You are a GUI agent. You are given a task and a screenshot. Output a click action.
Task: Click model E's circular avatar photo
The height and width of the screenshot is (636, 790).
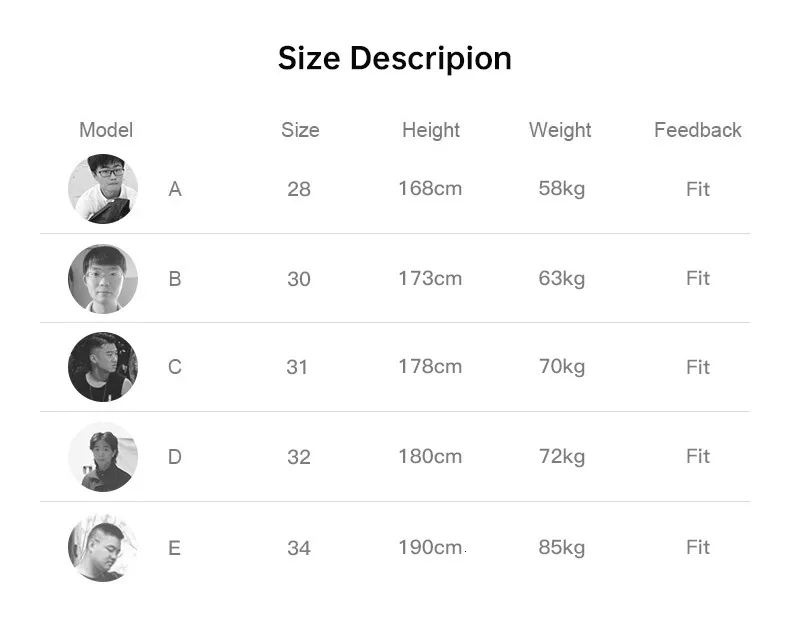pos(103,547)
